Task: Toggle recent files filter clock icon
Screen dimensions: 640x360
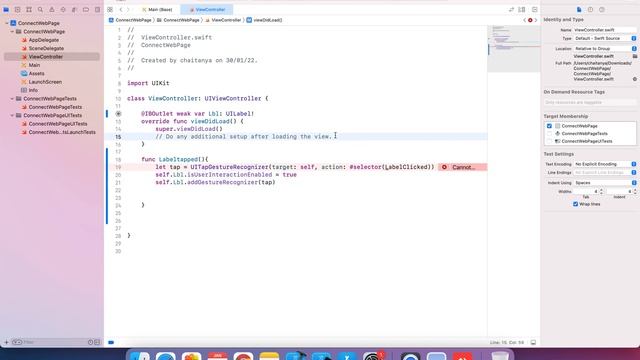Action: [90, 342]
